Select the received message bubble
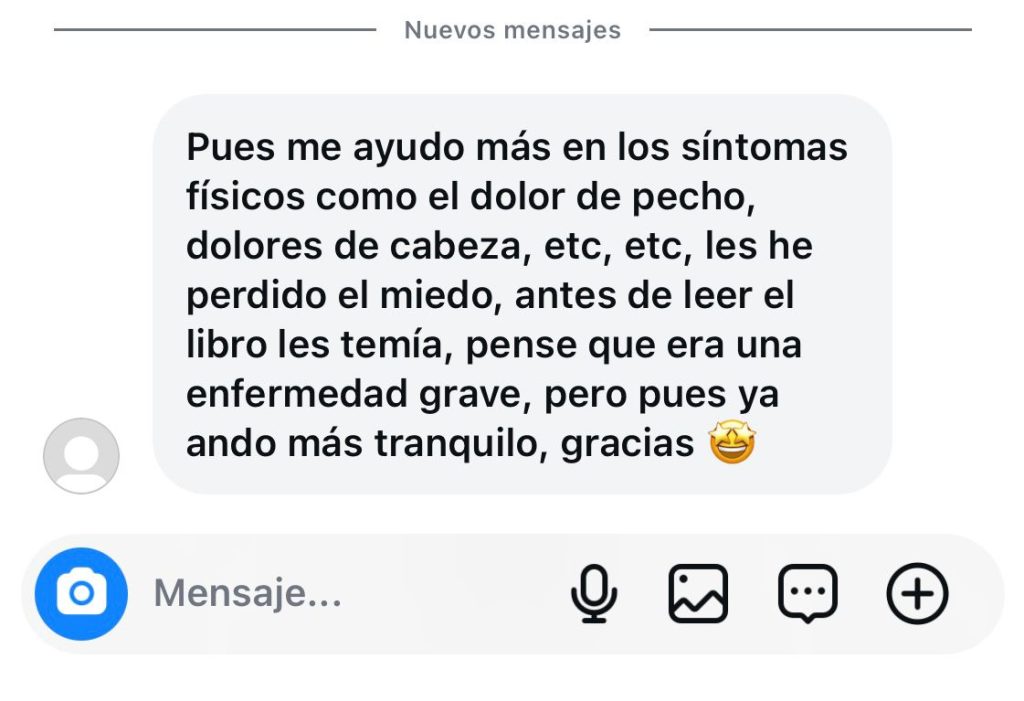 point(522,294)
